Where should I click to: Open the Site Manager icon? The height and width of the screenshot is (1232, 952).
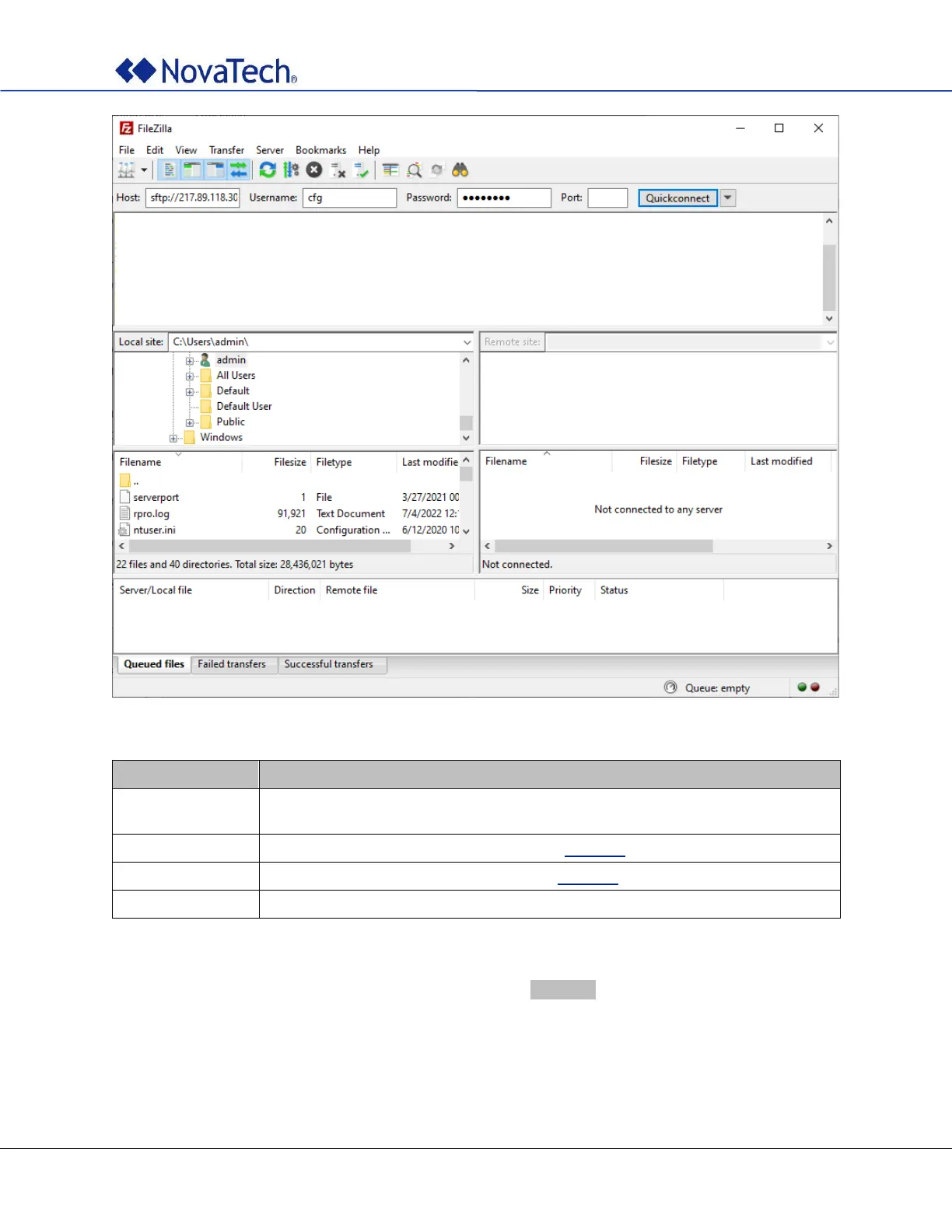126,170
